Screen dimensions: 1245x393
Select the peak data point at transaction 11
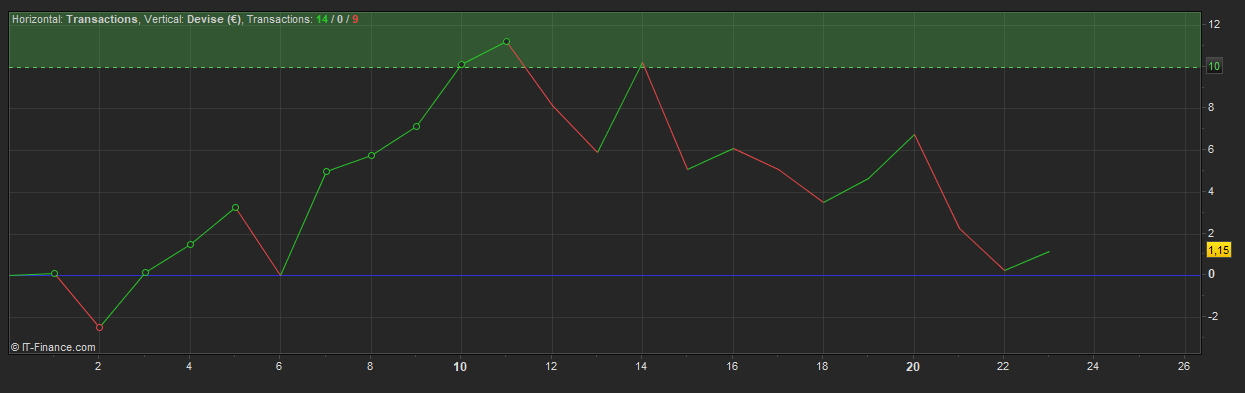(506, 41)
